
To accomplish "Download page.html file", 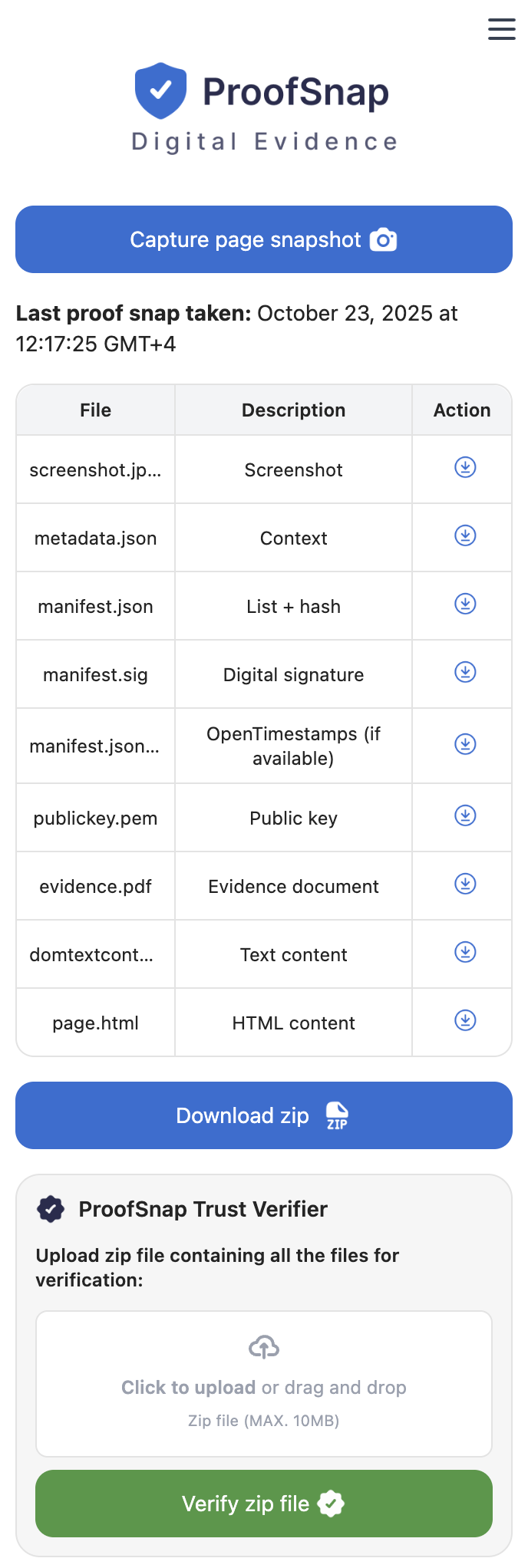I will click(x=465, y=1020).
